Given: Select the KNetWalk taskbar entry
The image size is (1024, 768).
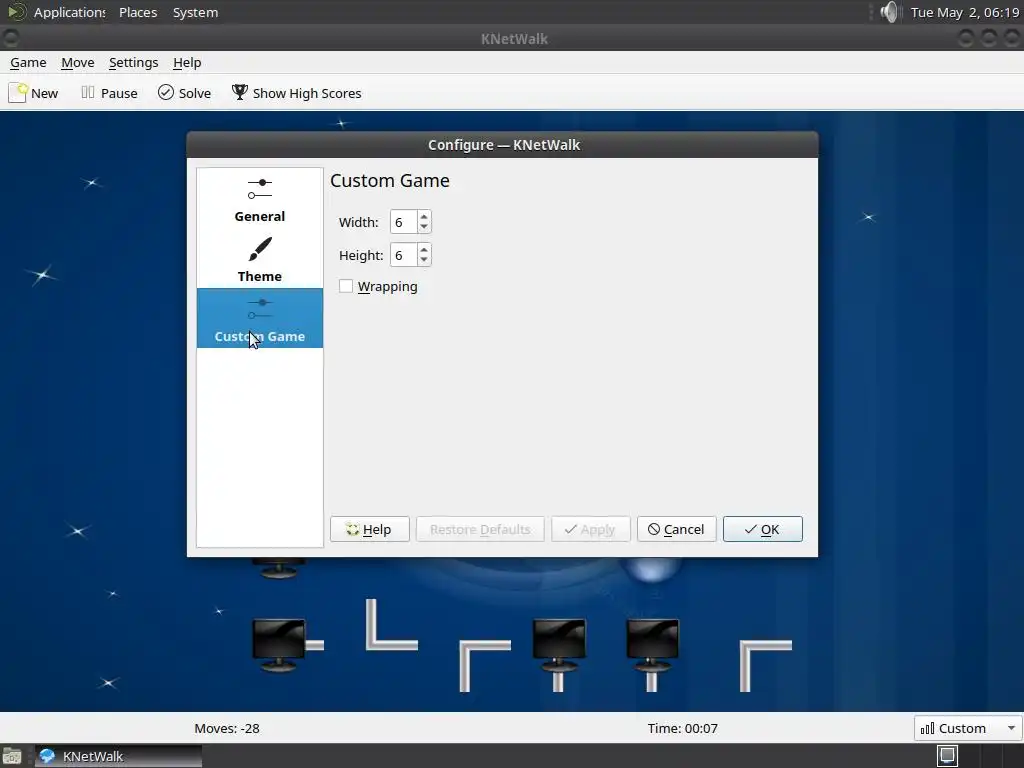Looking at the screenshot, I should pyautogui.click(x=118, y=756).
